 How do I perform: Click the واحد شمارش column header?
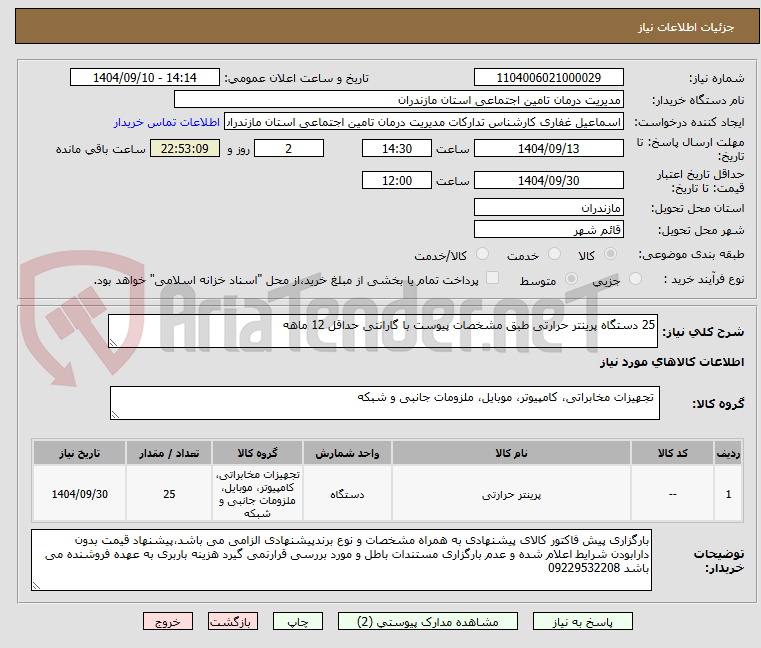[347, 453]
